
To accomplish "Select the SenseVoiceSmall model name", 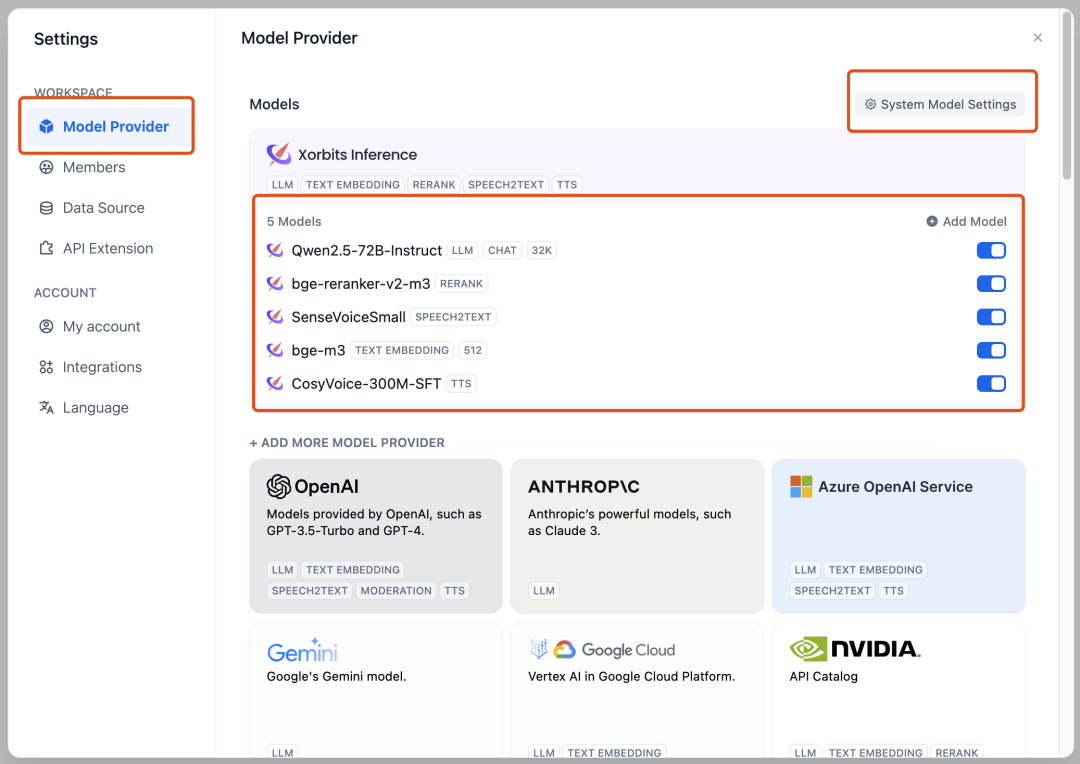I will point(349,317).
